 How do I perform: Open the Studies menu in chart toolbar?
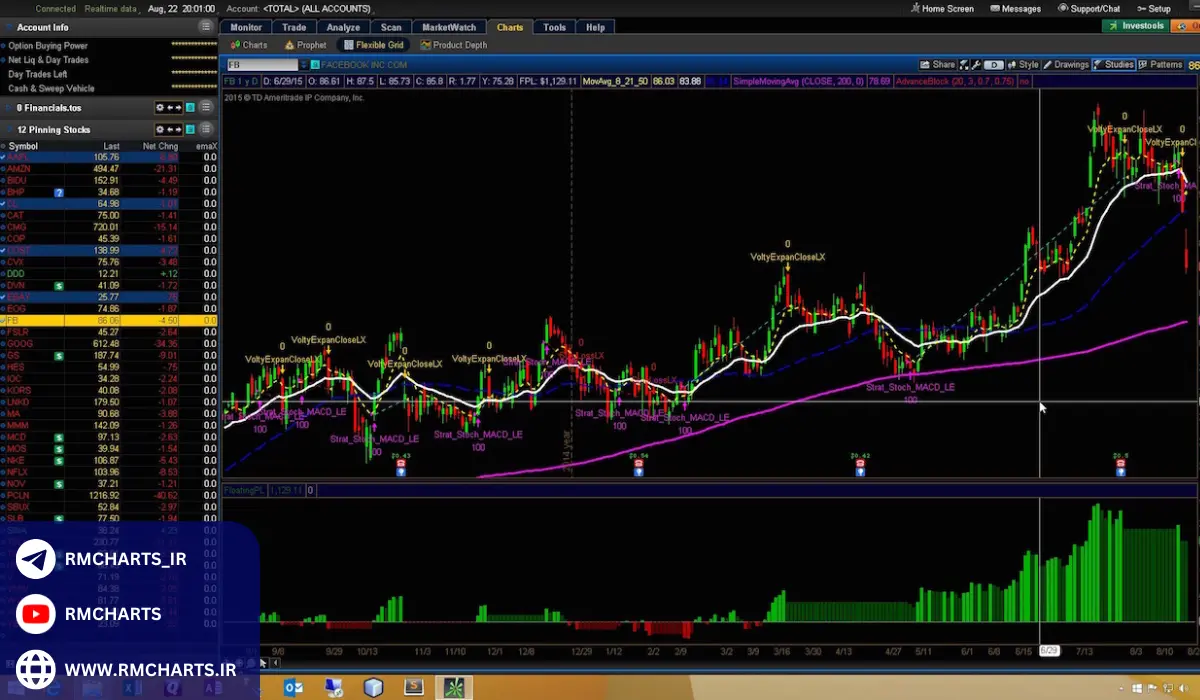click(1113, 65)
